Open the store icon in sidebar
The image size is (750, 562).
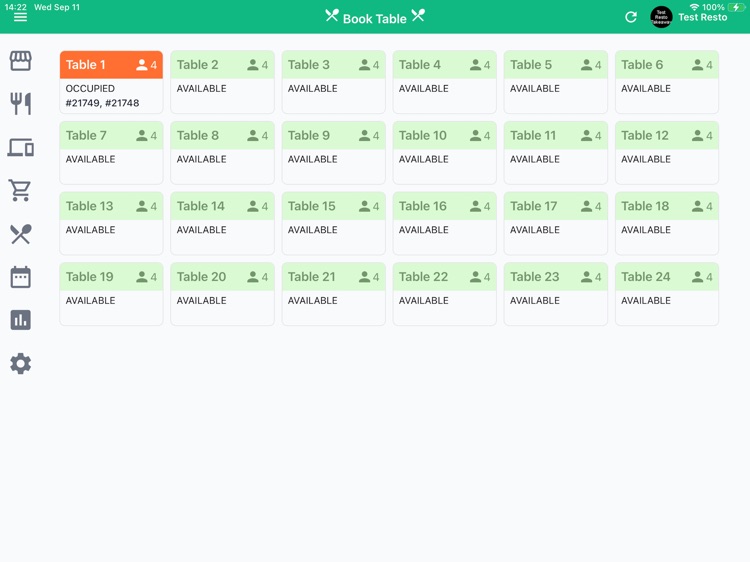[x=21, y=61]
